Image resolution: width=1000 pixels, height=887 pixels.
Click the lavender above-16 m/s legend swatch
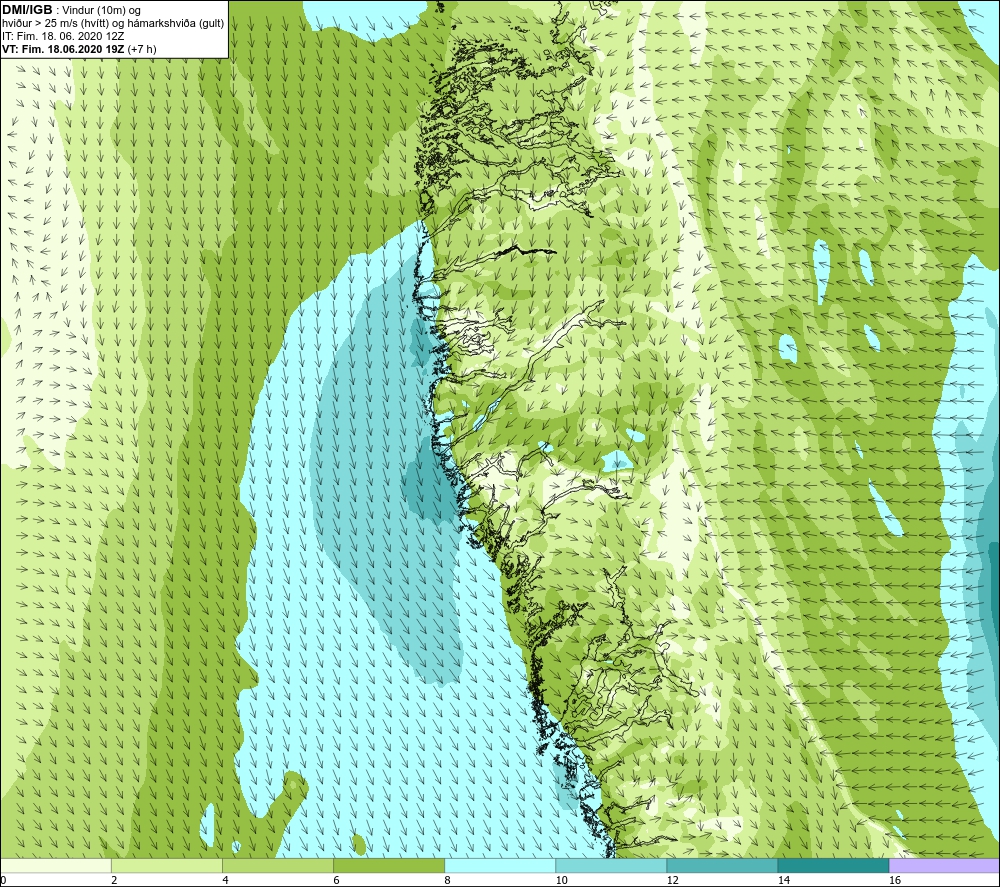(944, 865)
